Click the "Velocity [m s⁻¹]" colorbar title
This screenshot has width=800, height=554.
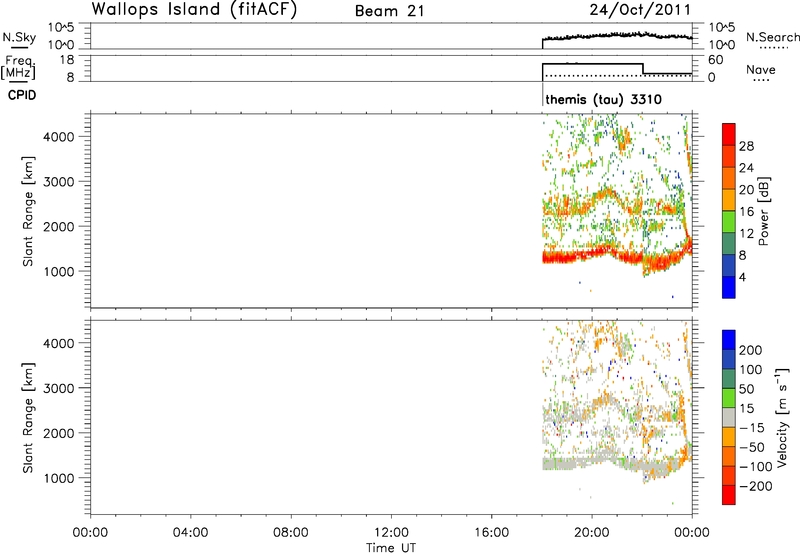pos(782,417)
